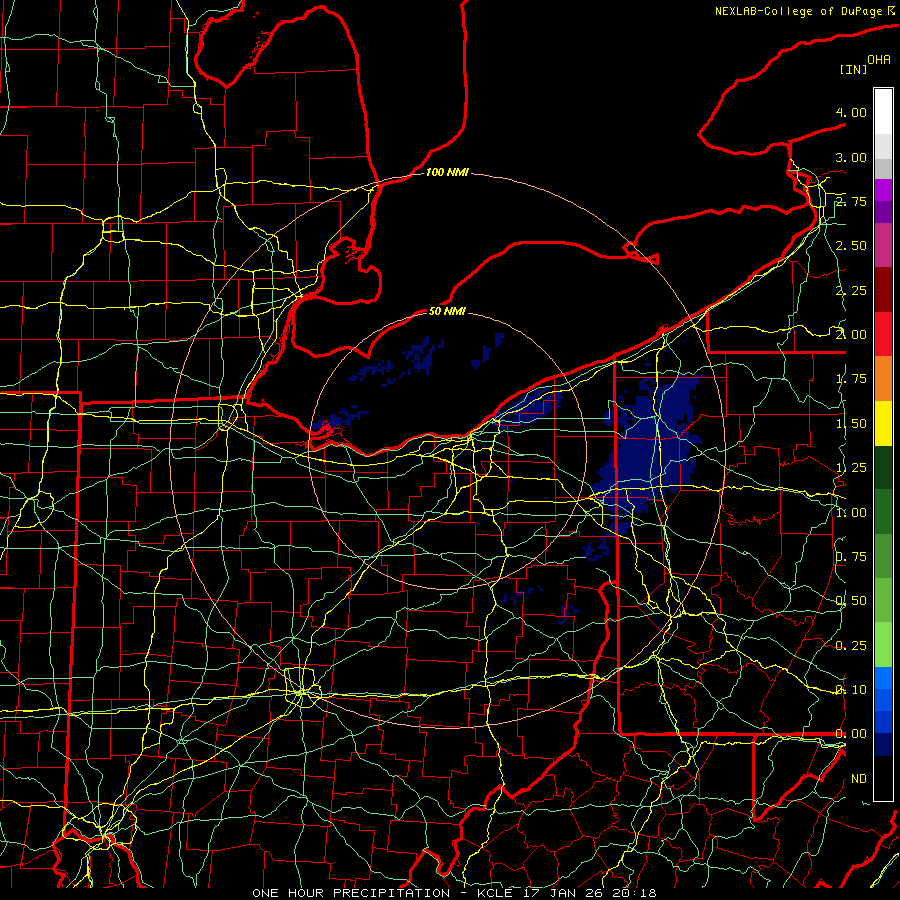Select the white swatch at legend top
The width and height of the screenshot is (900, 900).
click(x=883, y=111)
